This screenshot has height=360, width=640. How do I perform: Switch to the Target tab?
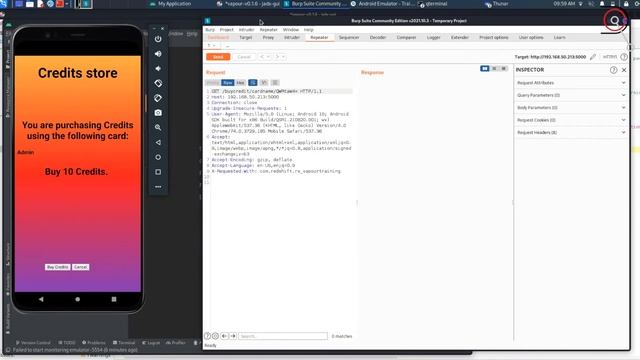(245, 38)
